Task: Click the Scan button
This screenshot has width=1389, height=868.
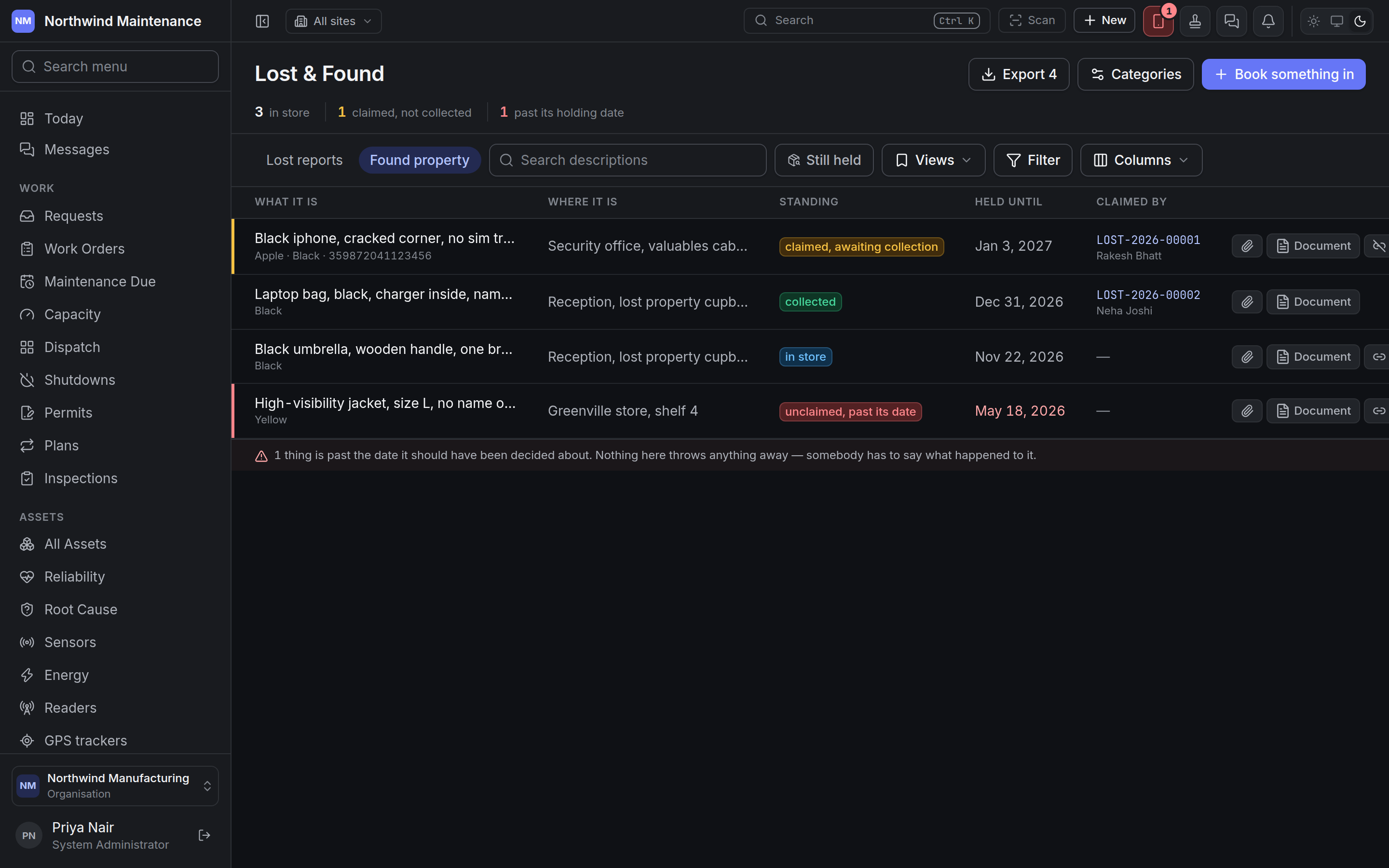Action: [1032, 21]
